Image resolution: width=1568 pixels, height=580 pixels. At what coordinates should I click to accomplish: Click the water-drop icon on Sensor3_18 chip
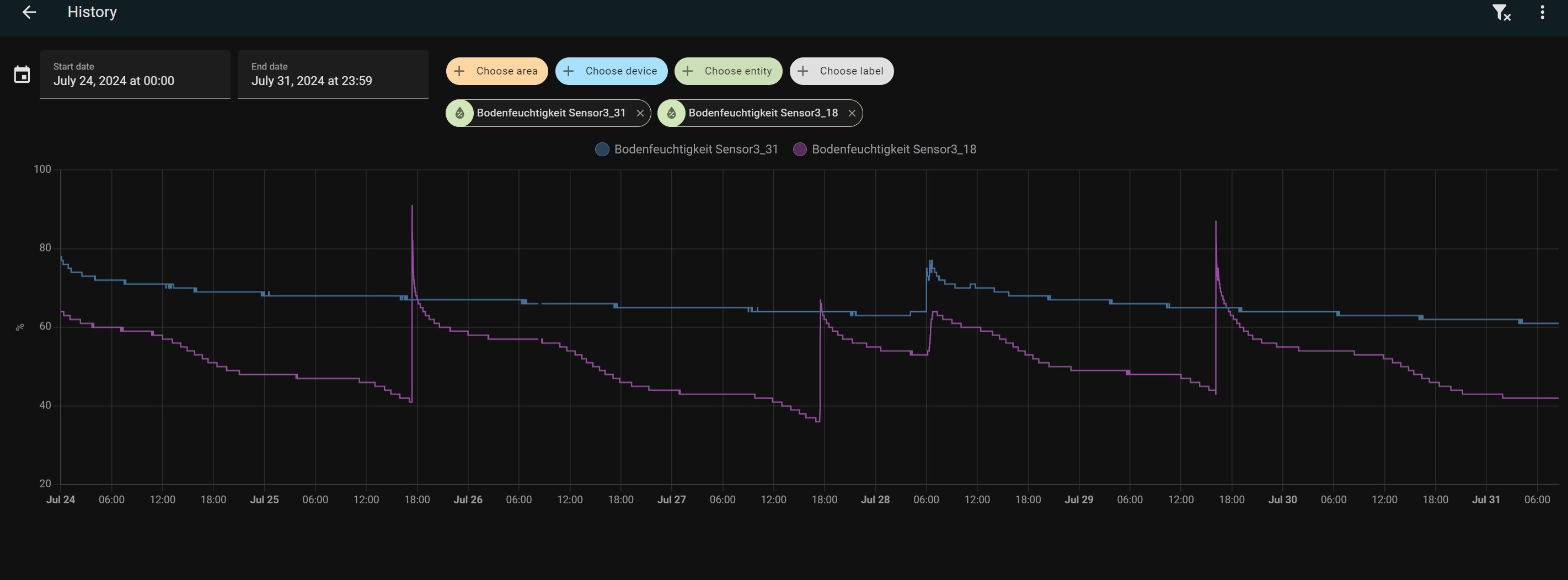(671, 113)
